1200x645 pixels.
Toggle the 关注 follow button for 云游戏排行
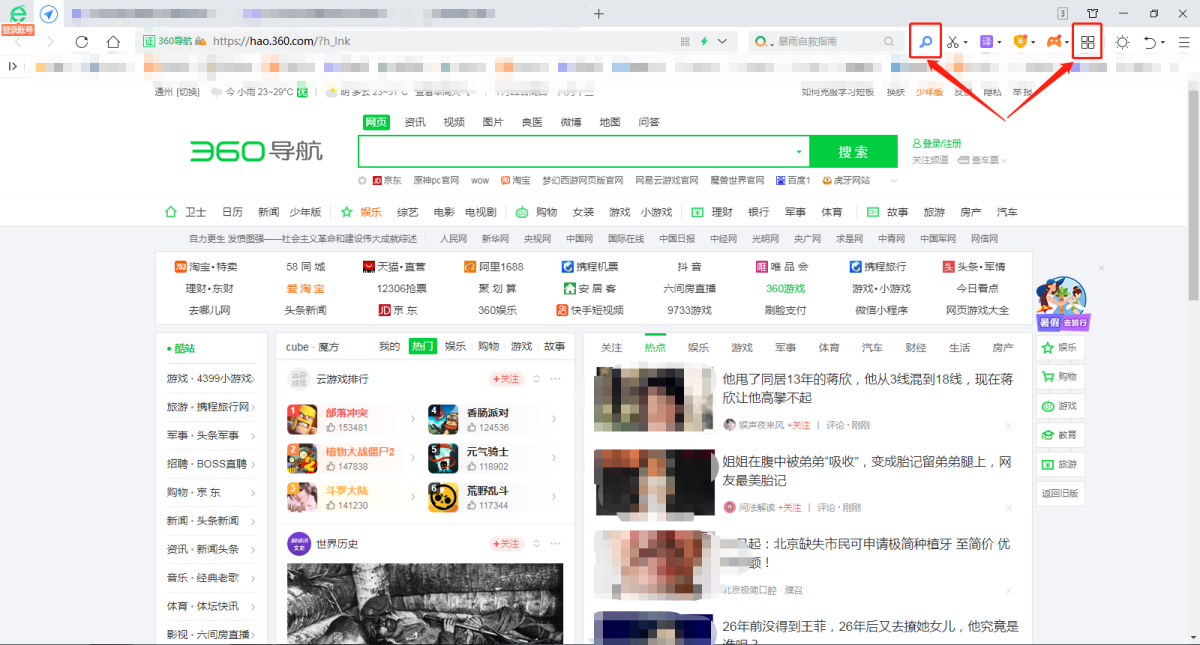pos(507,379)
